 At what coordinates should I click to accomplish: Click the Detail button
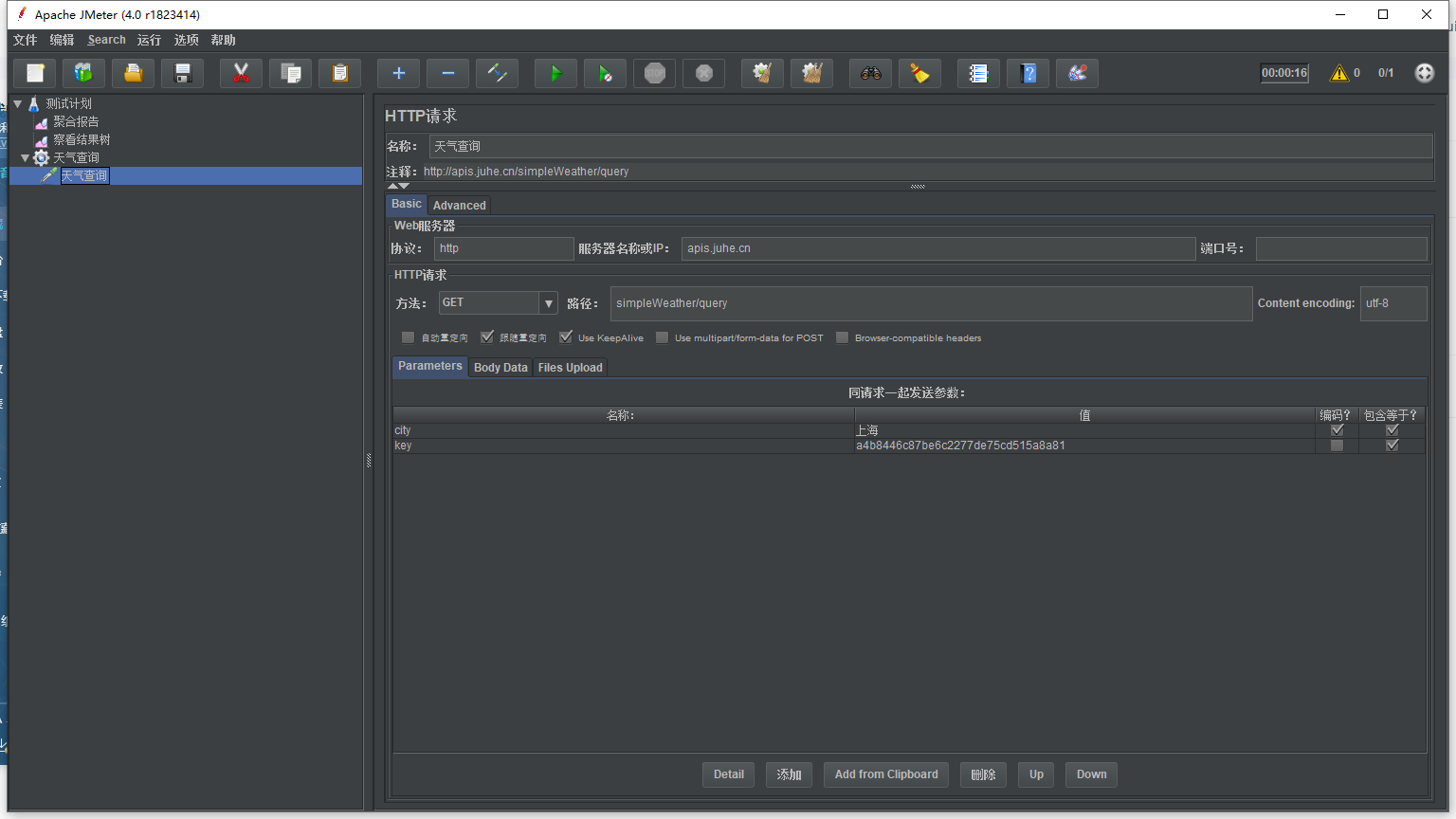(729, 774)
